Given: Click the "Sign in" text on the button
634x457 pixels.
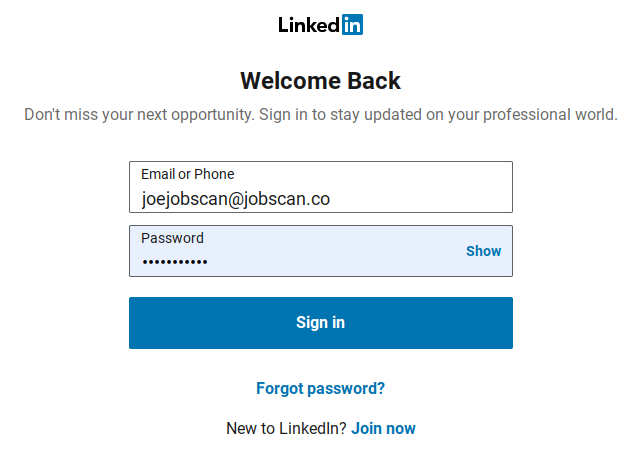Looking at the screenshot, I should click(x=320, y=322).
